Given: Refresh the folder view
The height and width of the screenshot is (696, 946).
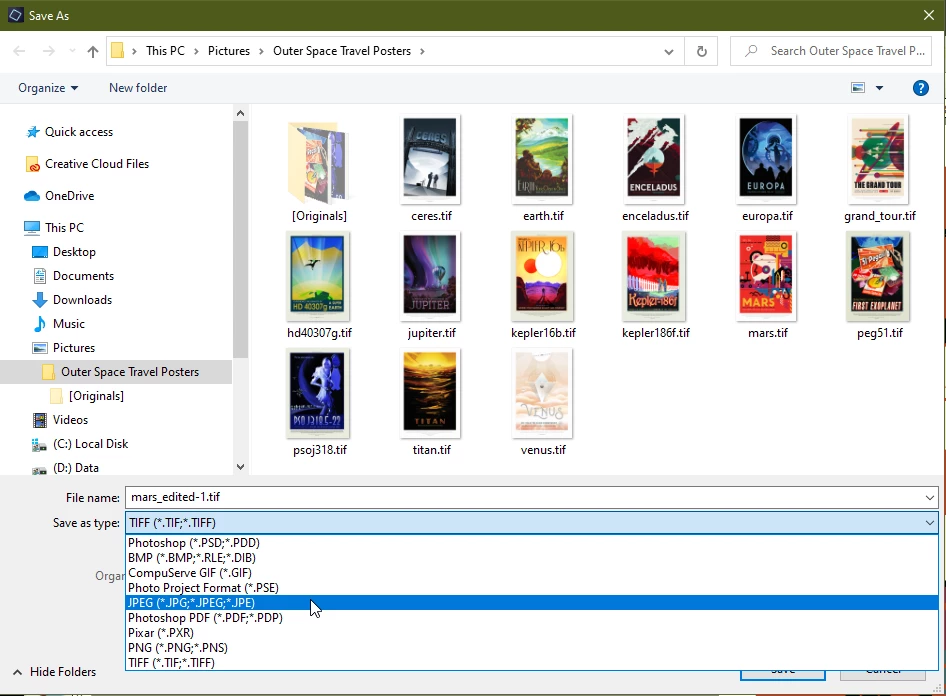Looking at the screenshot, I should (x=701, y=51).
